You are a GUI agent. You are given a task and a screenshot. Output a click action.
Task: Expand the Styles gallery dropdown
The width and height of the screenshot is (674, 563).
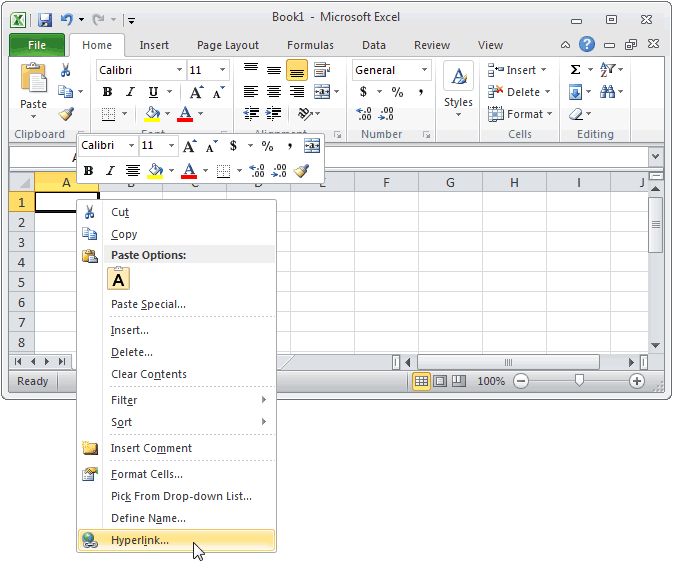458,115
